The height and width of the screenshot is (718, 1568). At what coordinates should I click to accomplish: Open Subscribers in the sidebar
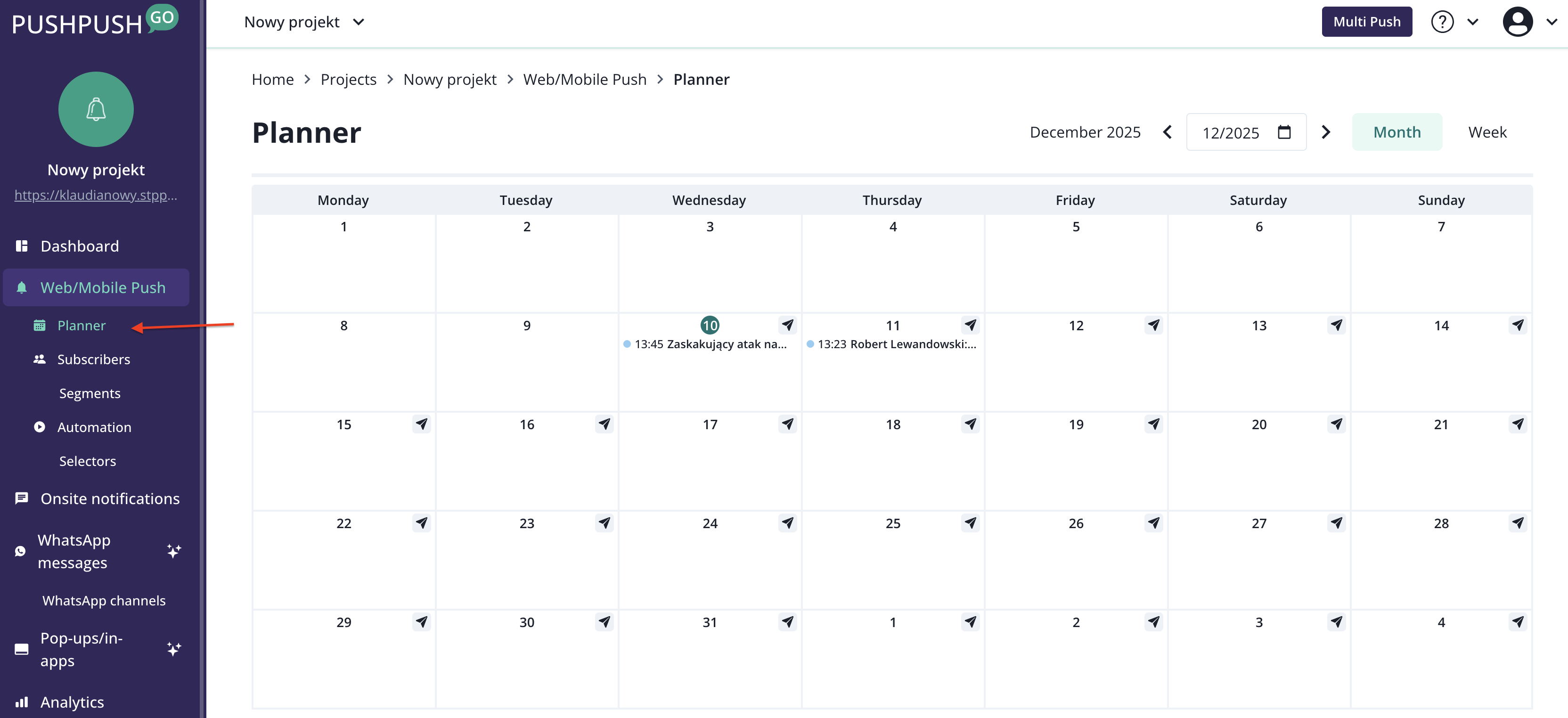[93, 359]
